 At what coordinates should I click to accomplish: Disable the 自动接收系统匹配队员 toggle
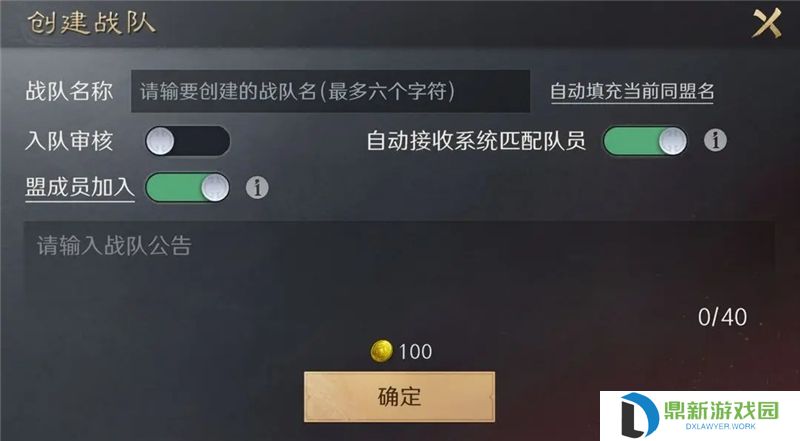[x=645, y=141]
